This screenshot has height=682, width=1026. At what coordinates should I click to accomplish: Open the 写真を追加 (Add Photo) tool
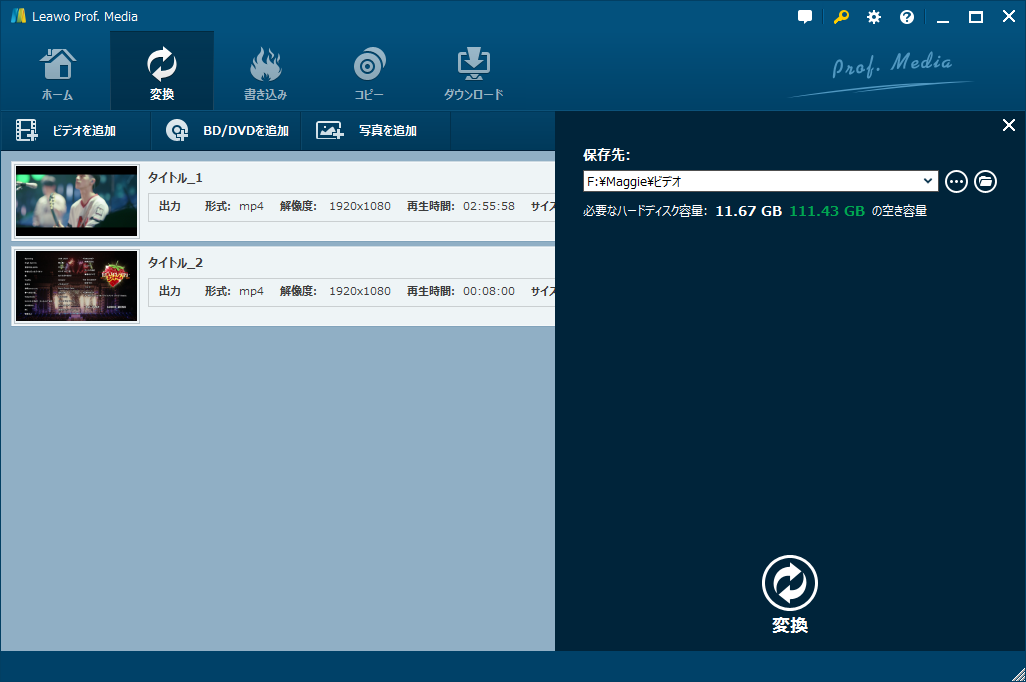coord(328,130)
